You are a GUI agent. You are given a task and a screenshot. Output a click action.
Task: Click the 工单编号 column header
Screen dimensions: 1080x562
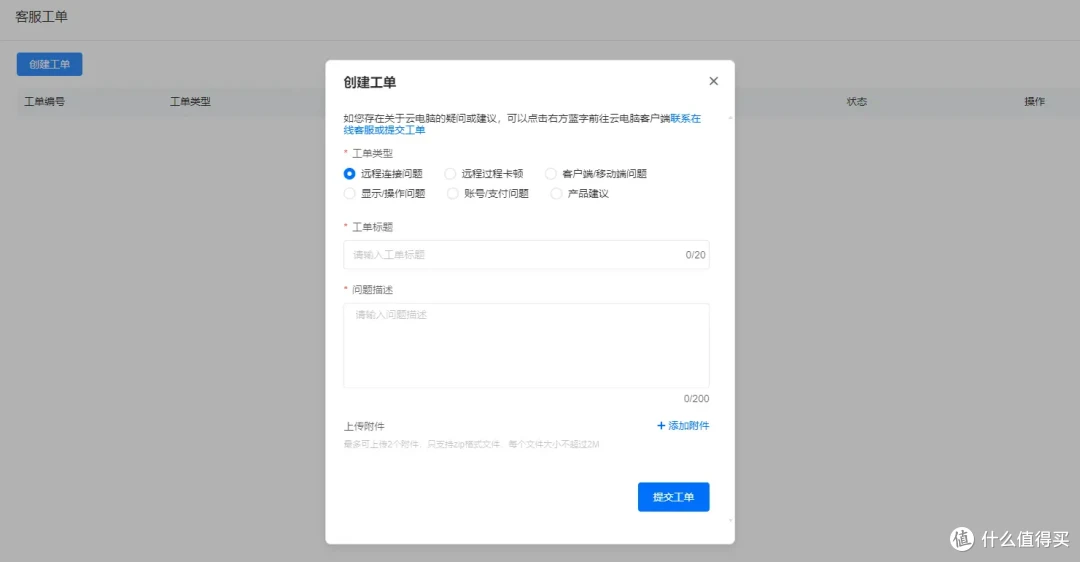45,101
